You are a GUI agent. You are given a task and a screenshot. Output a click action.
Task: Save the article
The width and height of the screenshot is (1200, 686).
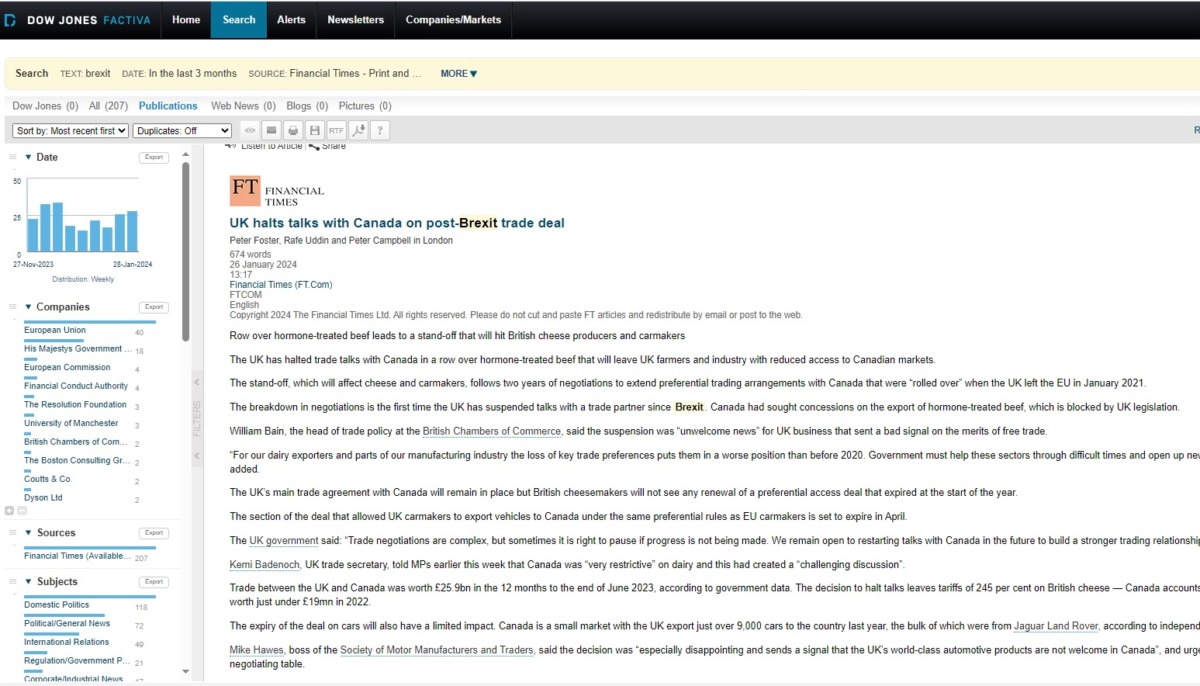[315, 130]
